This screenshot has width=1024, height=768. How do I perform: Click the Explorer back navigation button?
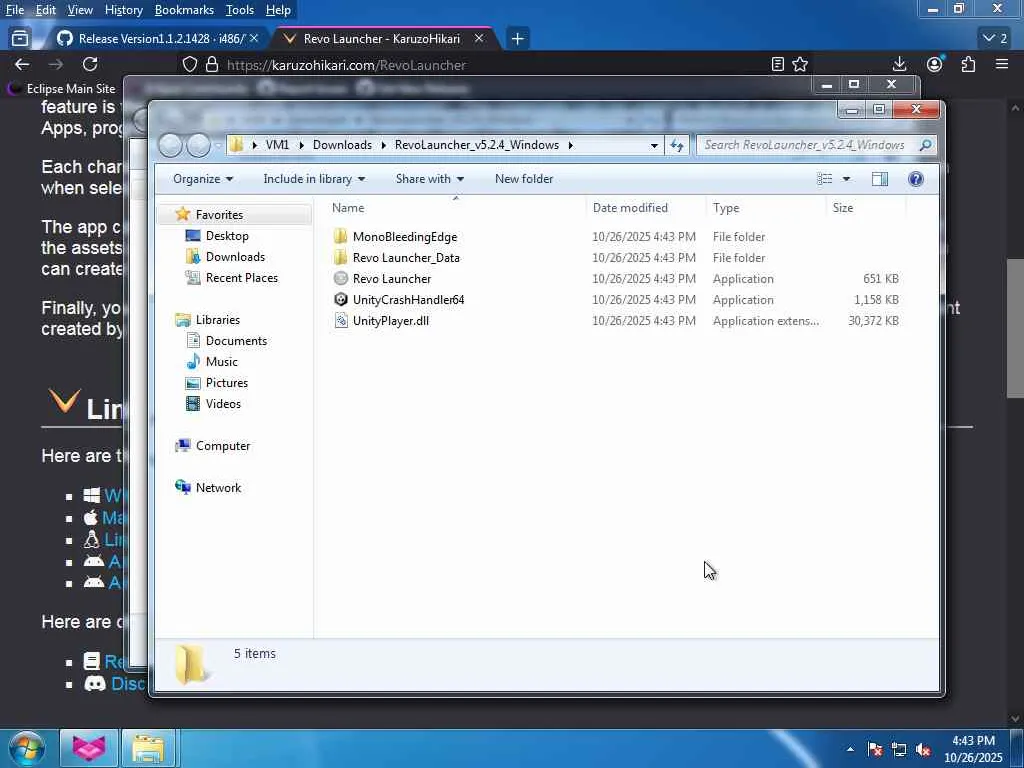point(170,145)
